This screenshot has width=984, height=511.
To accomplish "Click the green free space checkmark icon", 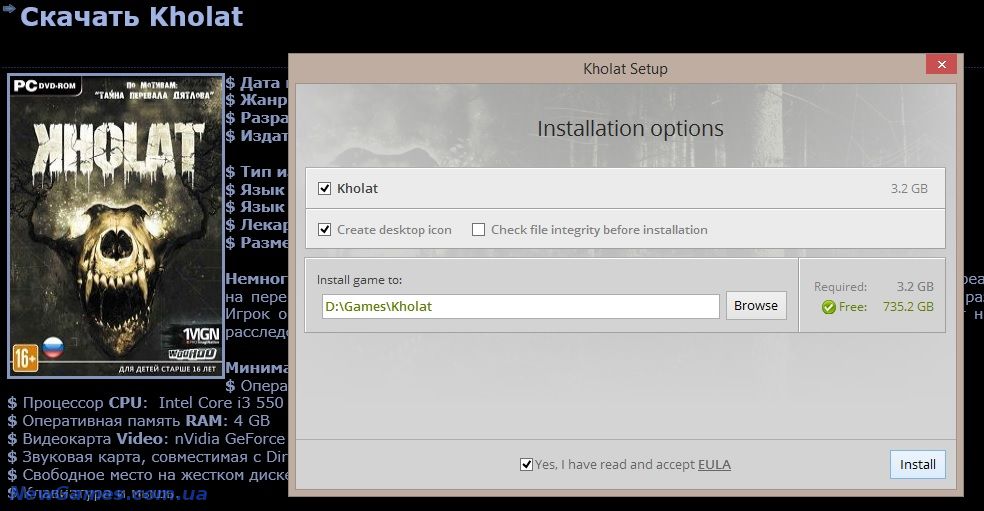I will pyautogui.click(x=828, y=307).
